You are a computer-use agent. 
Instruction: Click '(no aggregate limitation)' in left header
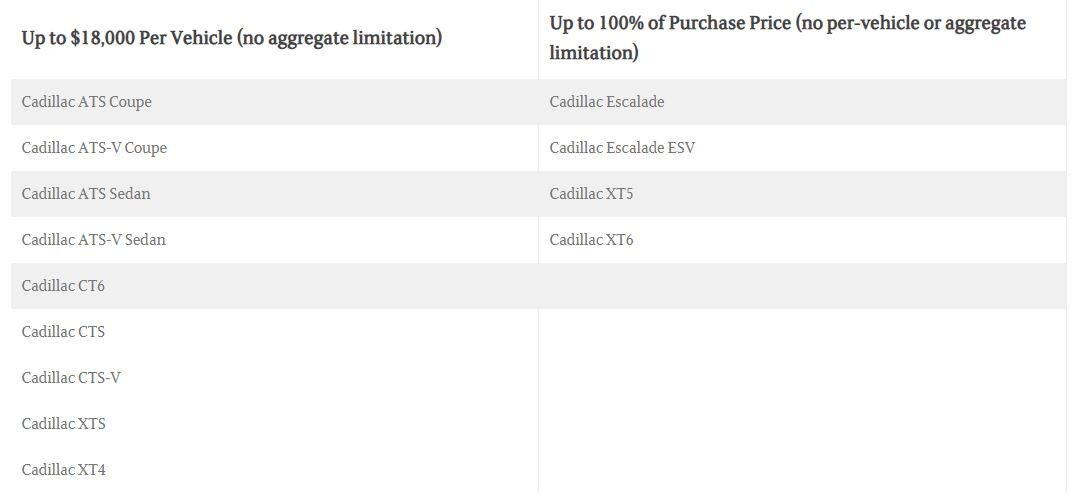click(339, 38)
